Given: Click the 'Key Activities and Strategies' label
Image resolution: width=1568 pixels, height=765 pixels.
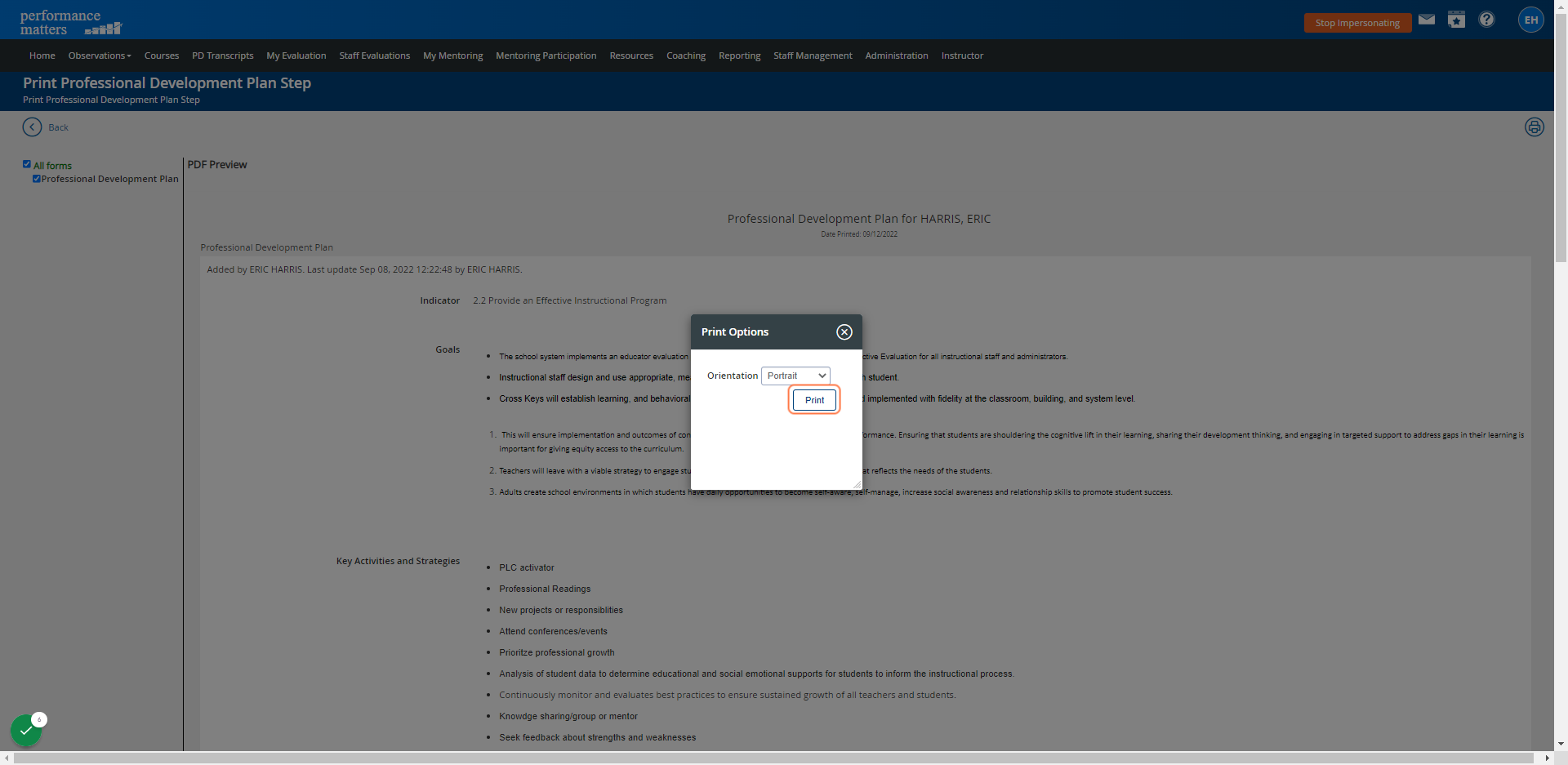Looking at the screenshot, I should click(398, 561).
